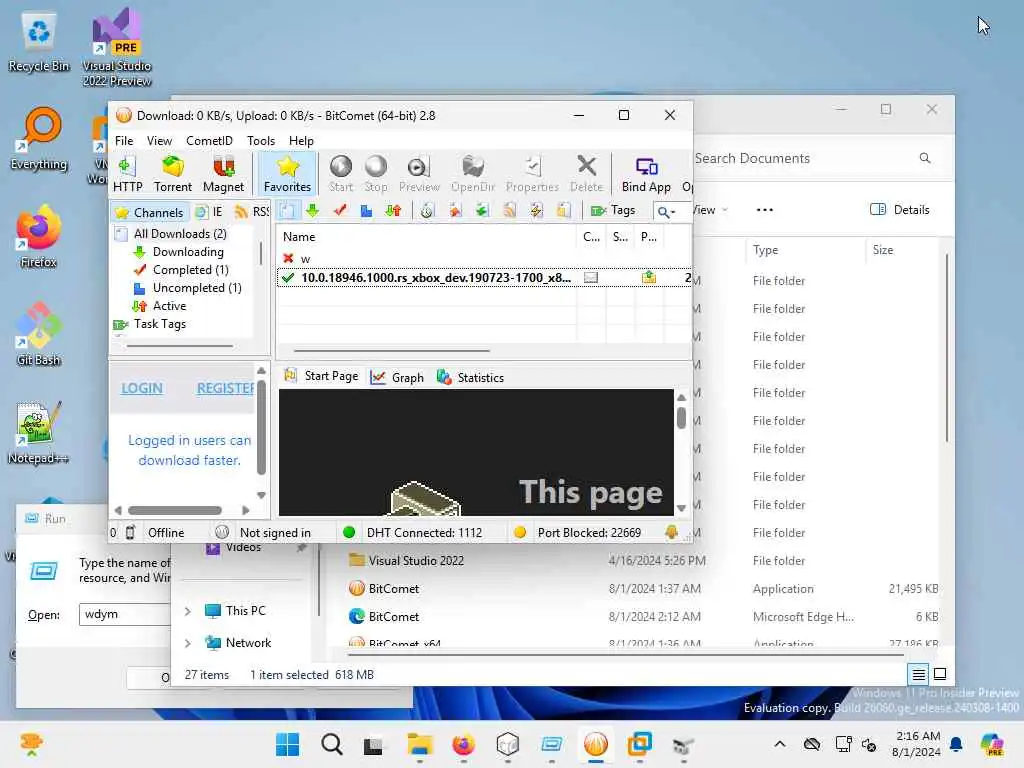
Task: Click the LOGIN link
Action: coord(142,388)
